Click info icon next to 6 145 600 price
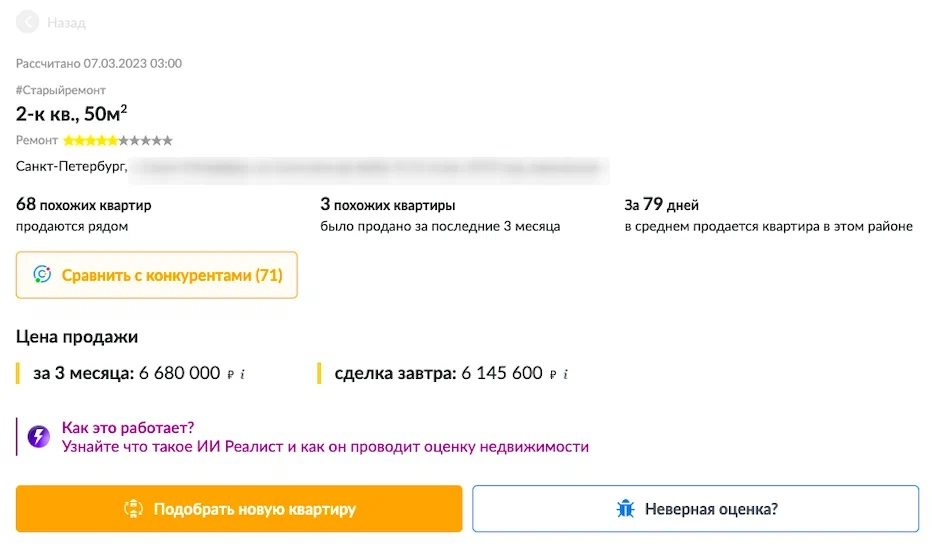Viewport: 932px width, 552px height. pyautogui.click(x=566, y=374)
